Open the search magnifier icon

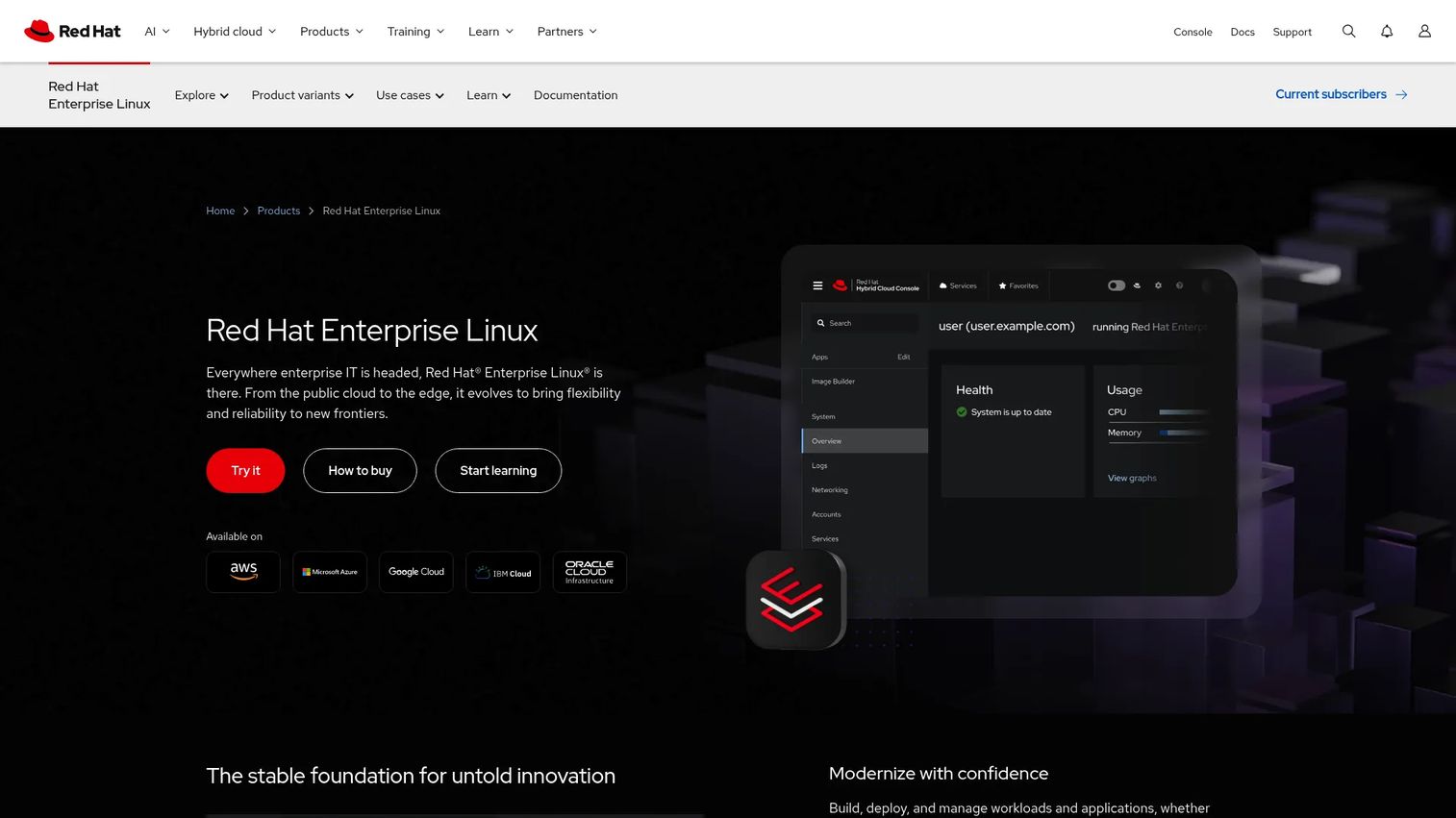[x=1348, y=31]
